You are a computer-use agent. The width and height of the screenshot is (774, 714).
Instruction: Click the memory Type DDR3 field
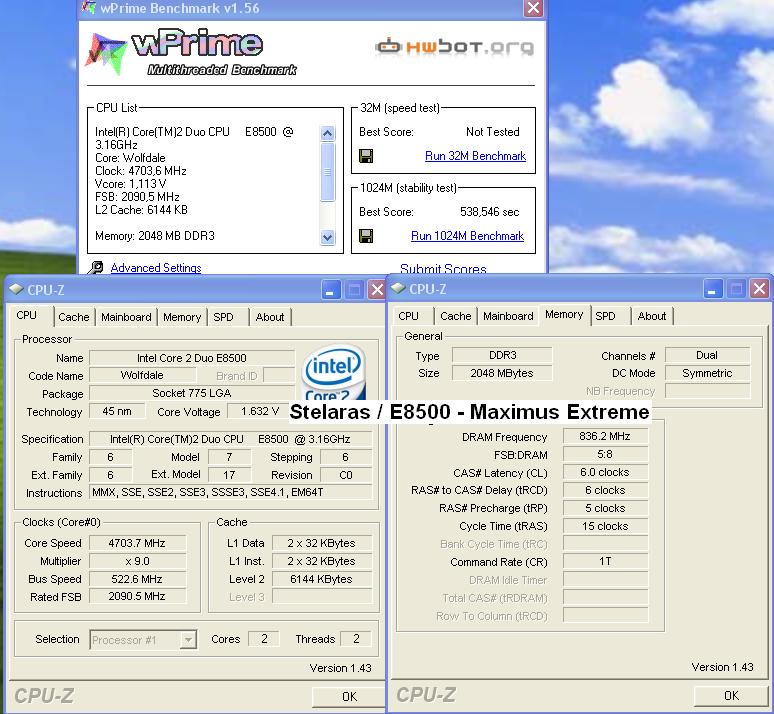click(503, 356)
